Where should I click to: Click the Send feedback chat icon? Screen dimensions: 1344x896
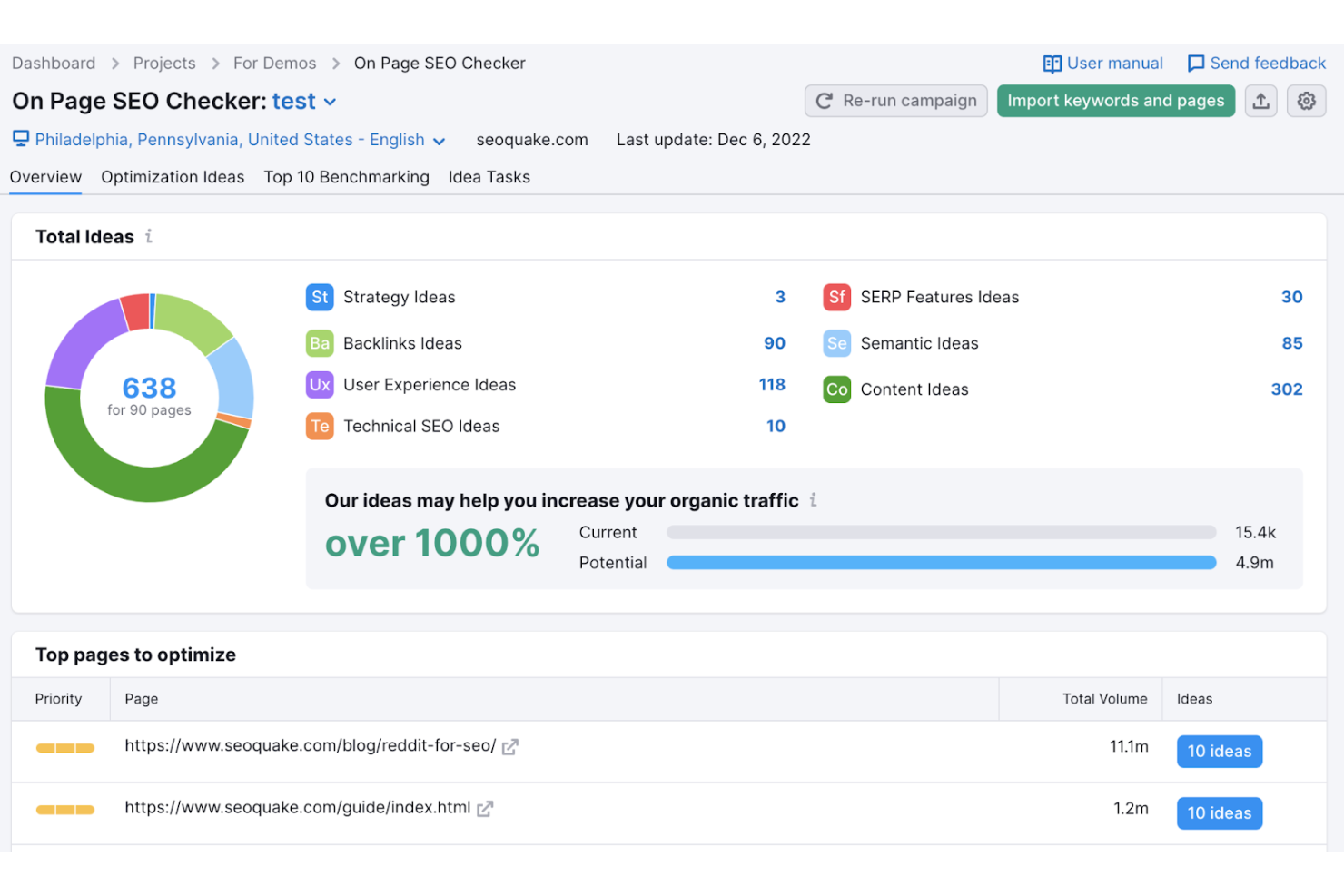[x=1196, y=64]
